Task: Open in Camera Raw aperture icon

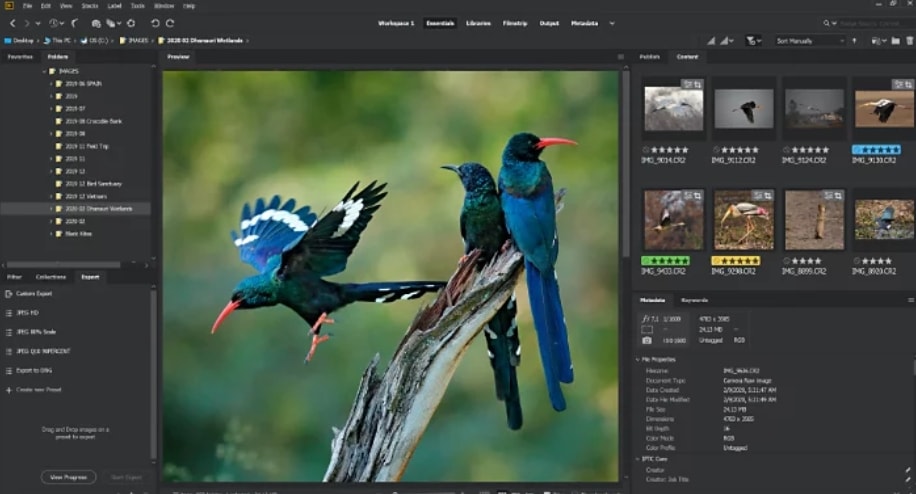Action: 131,23
